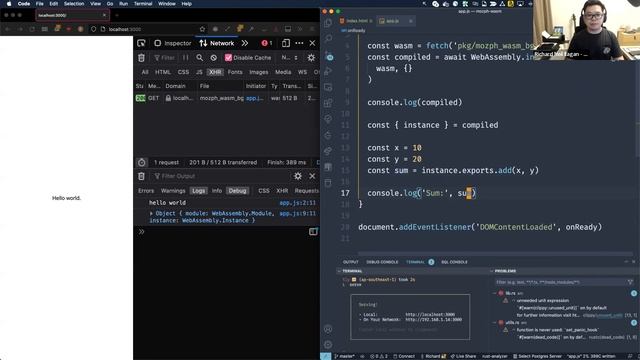This screenshot has height=360, width=640.
Task: Reload the localhost browser page
Action: (x=32, y=29)
